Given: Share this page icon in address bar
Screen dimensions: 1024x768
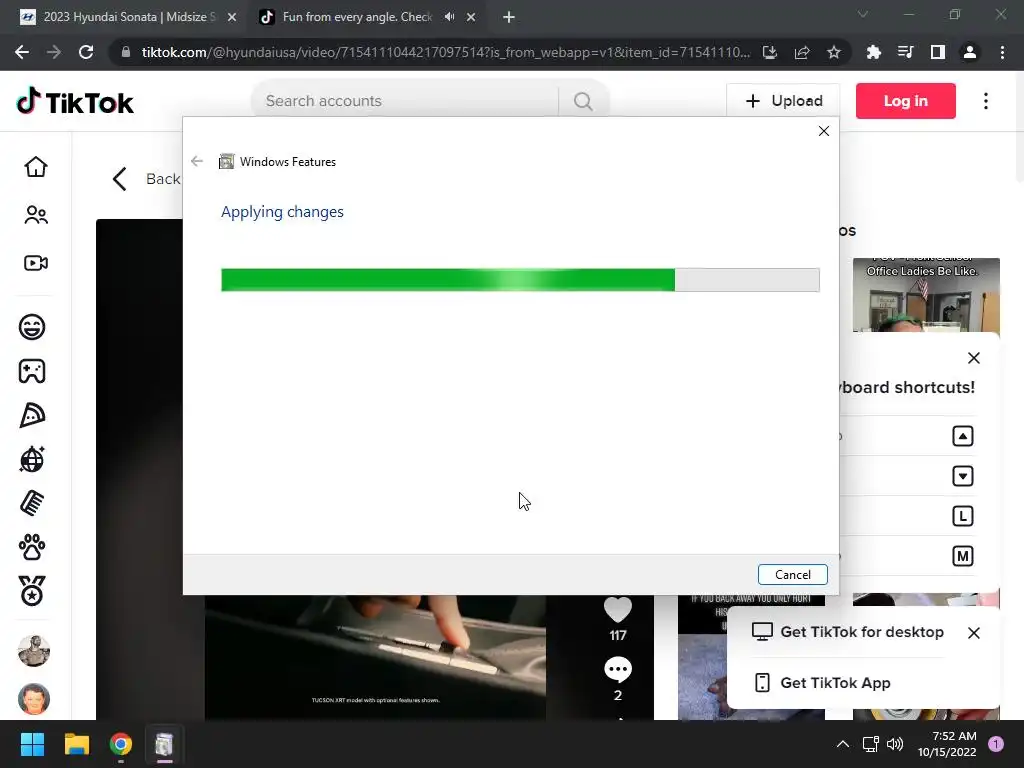Looking at the screenshot, I should point(802,52).
